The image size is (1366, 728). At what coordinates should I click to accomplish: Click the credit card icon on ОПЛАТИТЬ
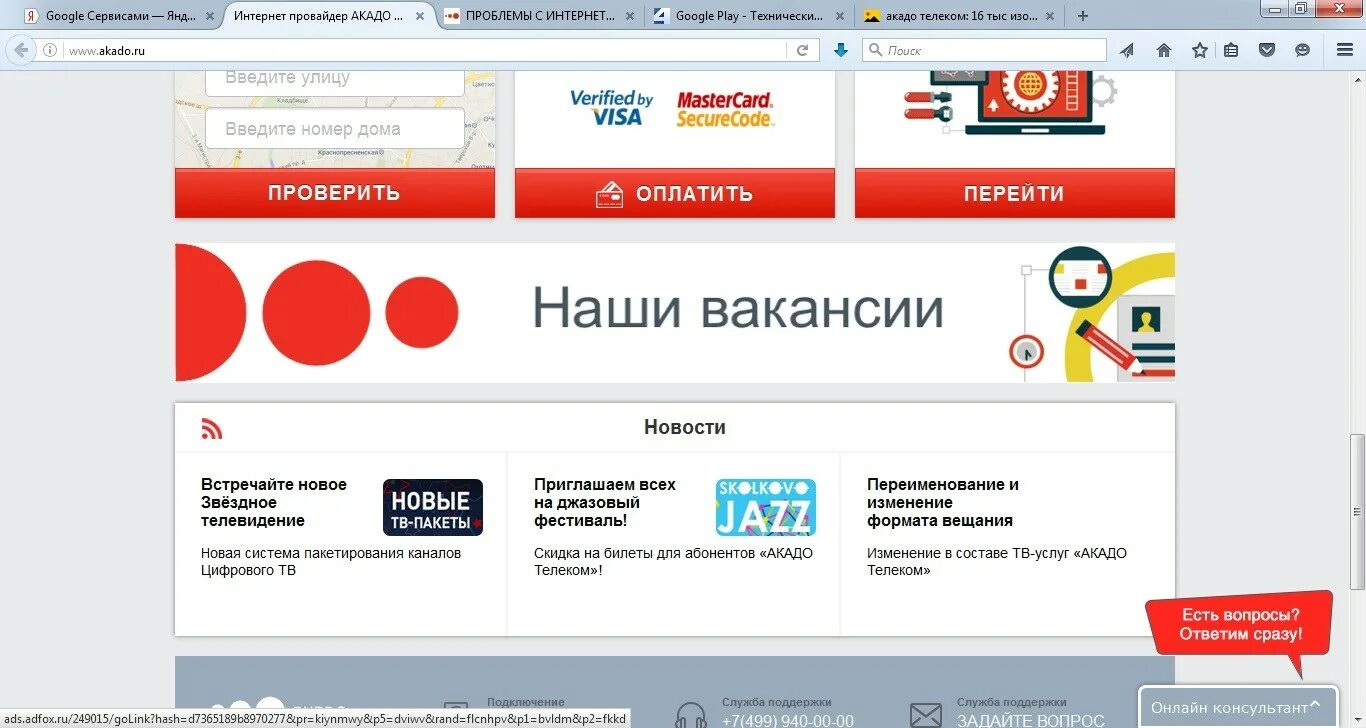(610, 194)
